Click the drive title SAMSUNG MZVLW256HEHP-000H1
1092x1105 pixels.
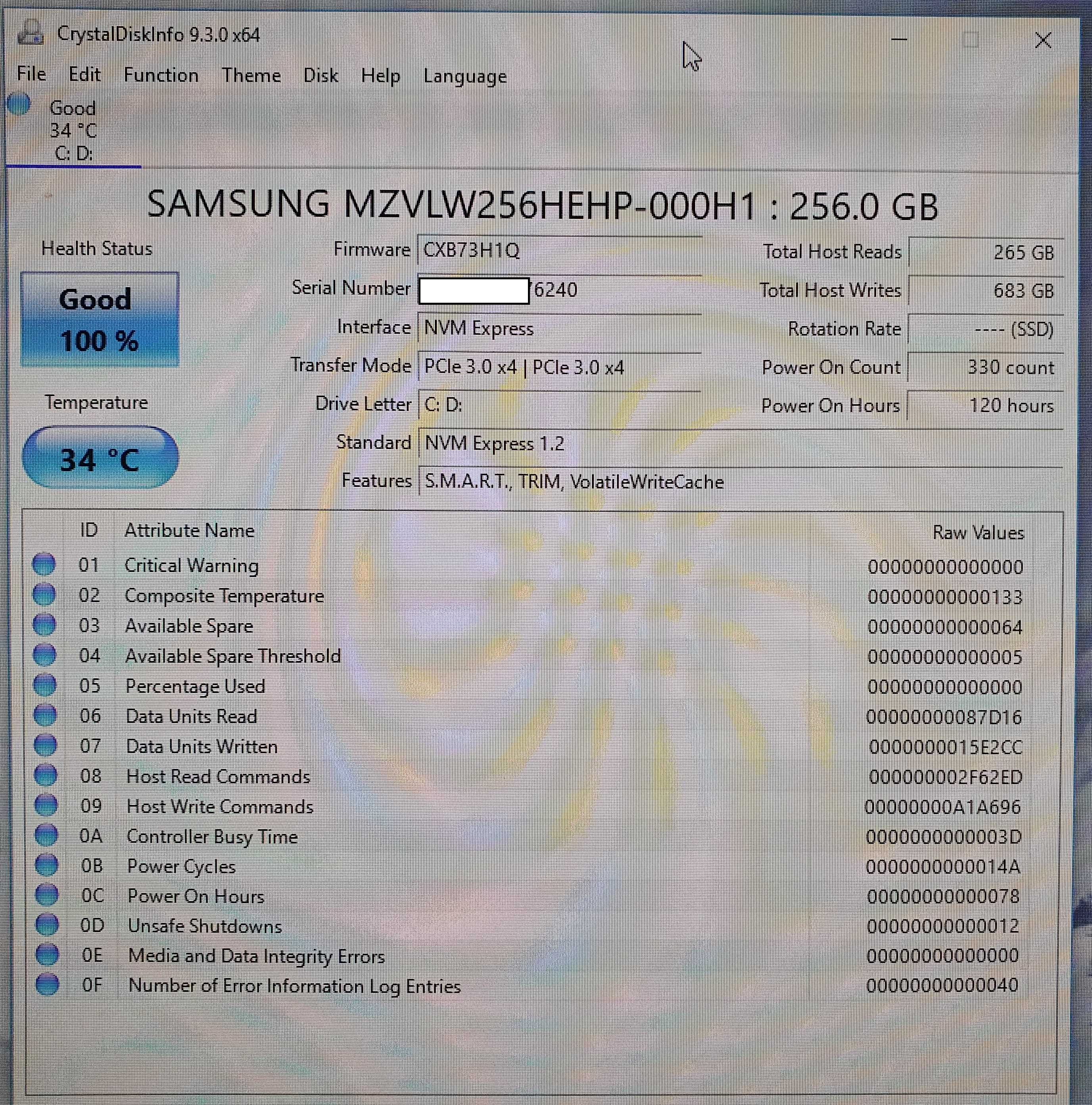coord(452,205)
